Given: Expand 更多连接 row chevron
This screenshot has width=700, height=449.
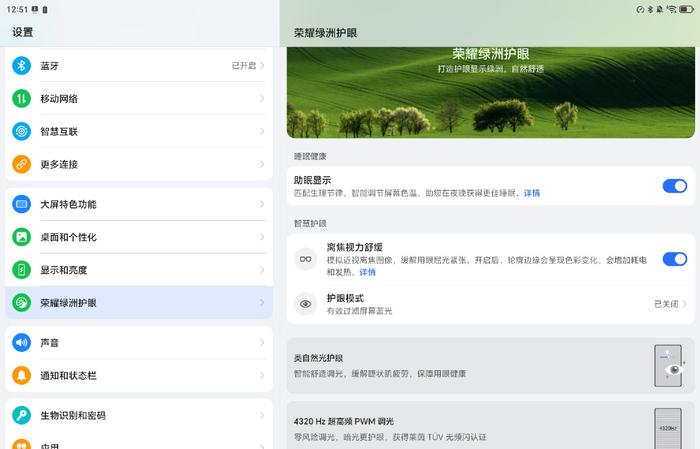Looking at the screenshot, I should 262,164.
